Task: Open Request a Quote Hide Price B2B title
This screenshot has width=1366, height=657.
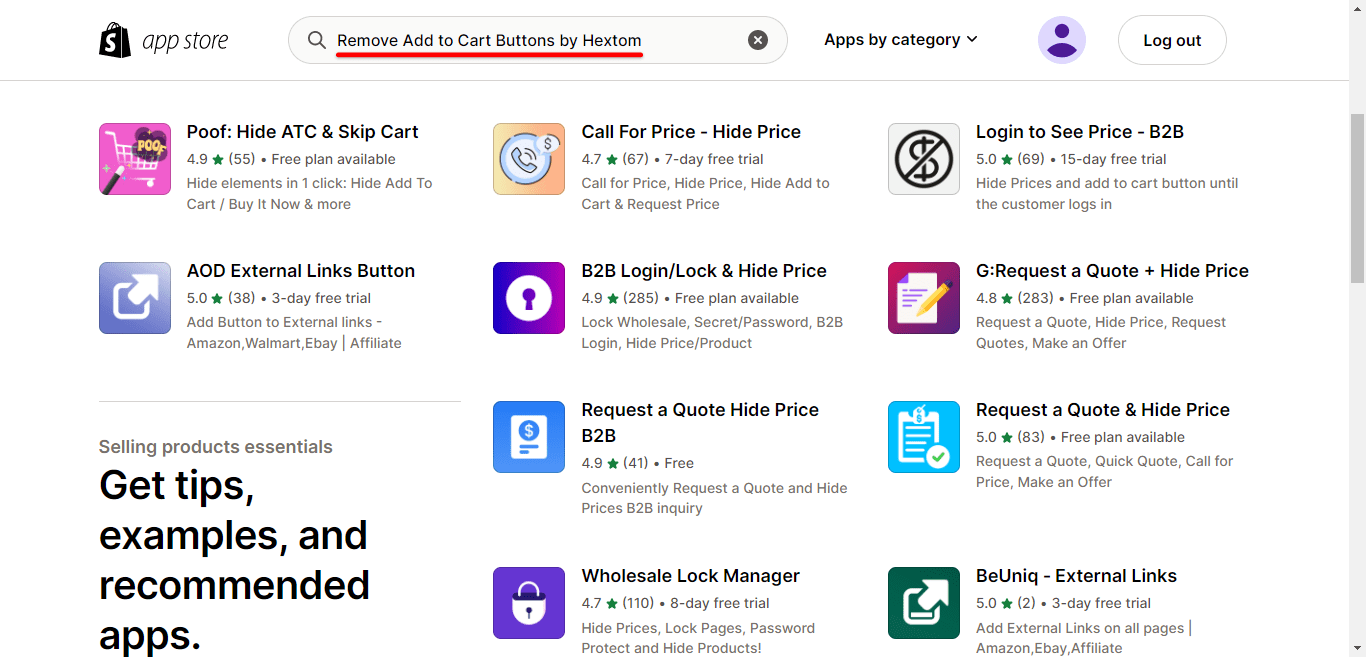Action: 700,423
